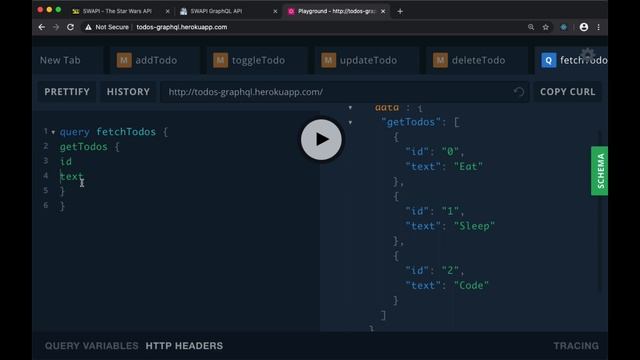Open HTTP HEADERS panel
640x360 pixels.
click(184, 346)
